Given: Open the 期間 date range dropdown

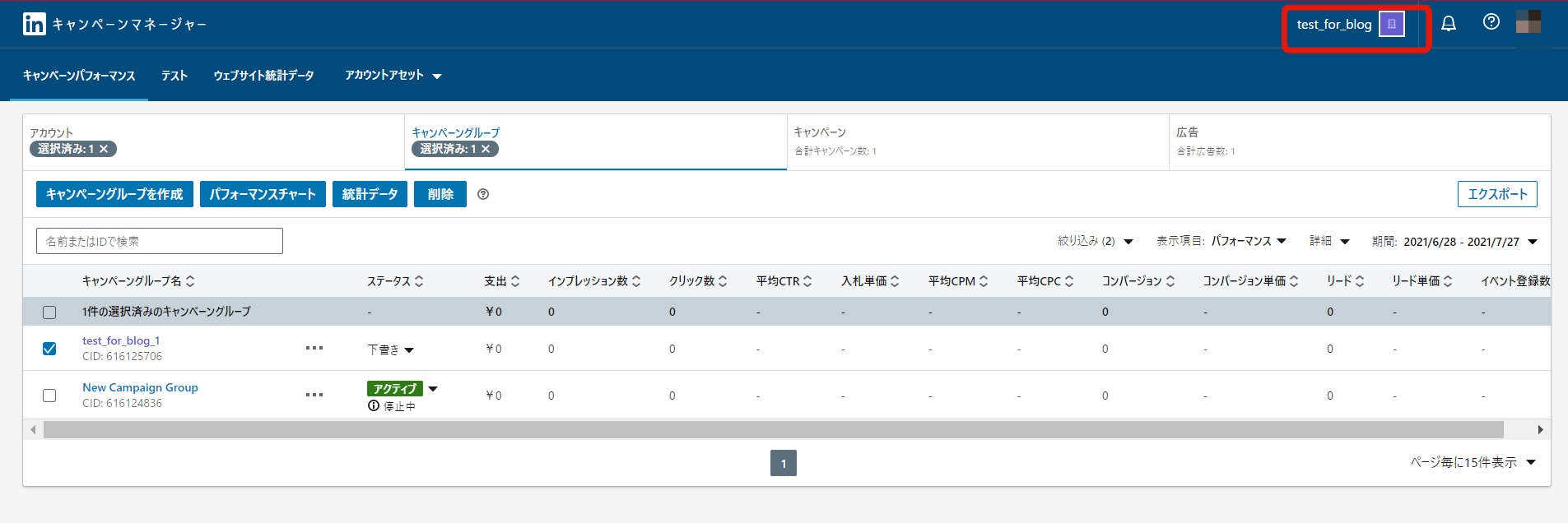Looking at the screenshot, I should pyautogui.click(x=1532, y=242).
